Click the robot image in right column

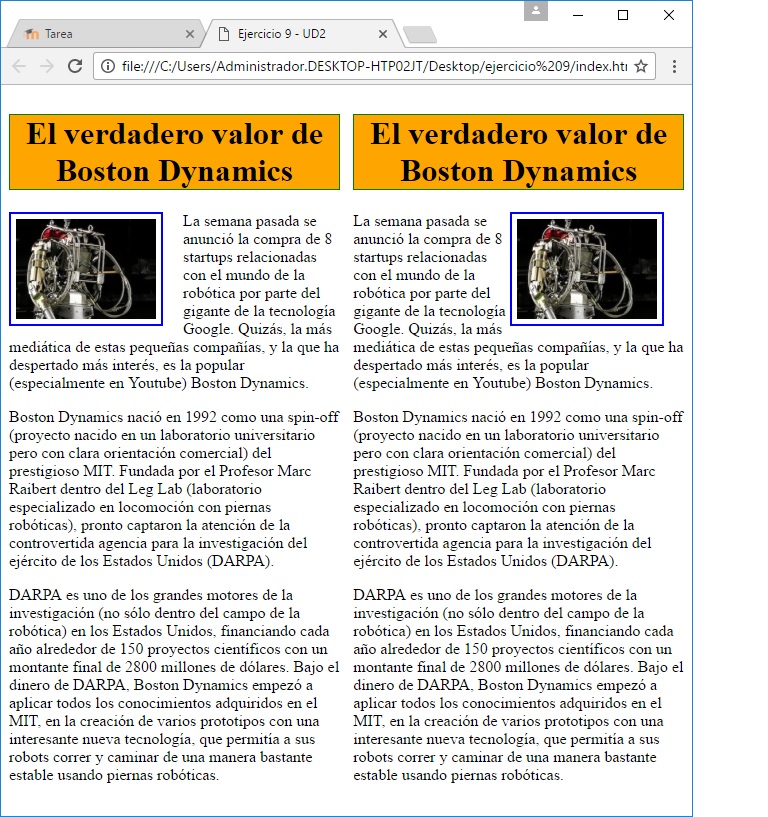(587, 269)
